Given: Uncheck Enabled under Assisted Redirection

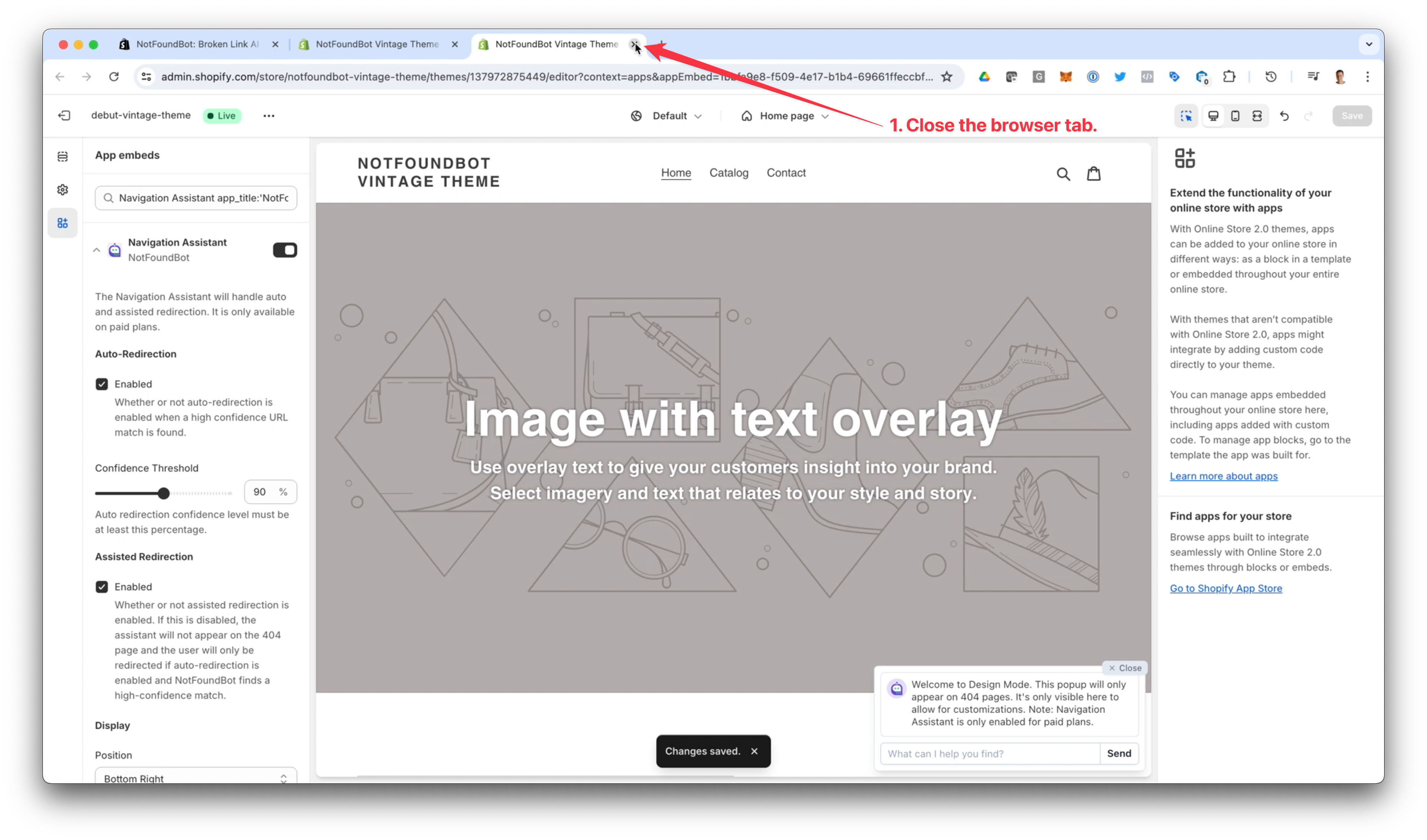Looking at the screenshot, I should (x=103, y=587).
